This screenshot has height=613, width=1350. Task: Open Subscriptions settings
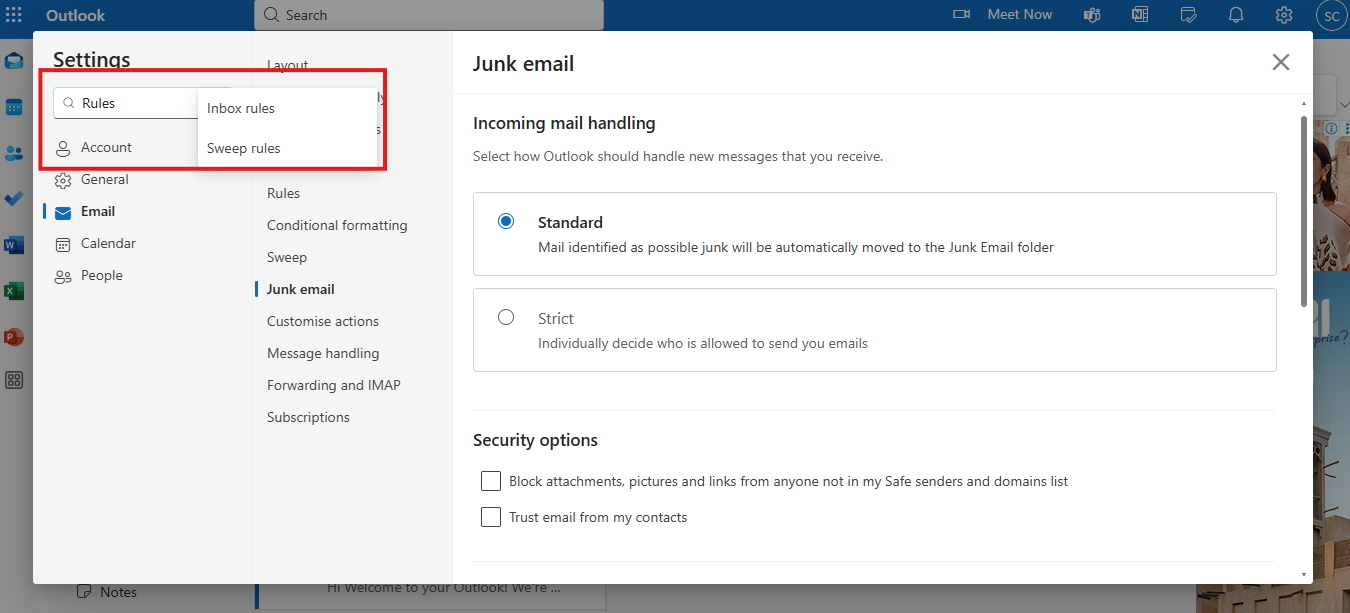coord(308,417)
